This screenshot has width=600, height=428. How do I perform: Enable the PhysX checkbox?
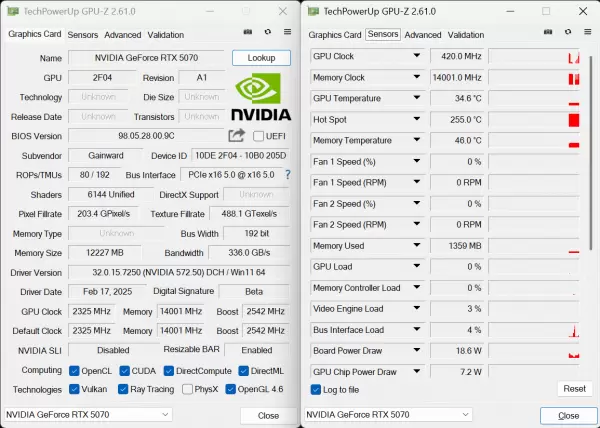tap(185, 389)
